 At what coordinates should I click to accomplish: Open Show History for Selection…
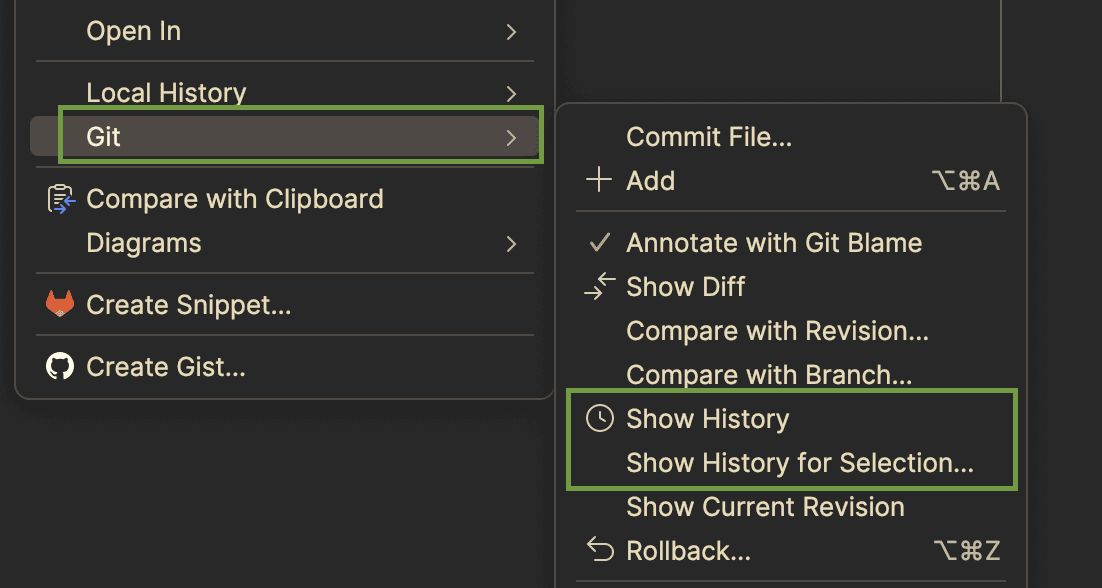coord(800,463)
